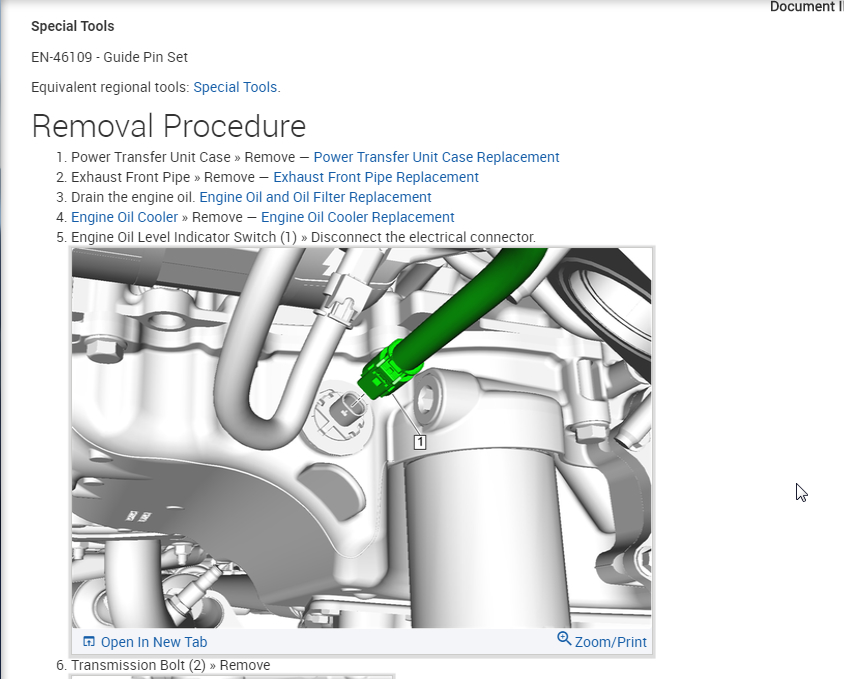Click the 'EN-46109 - Guide Pin Set' text
This screenshot has width=844, height=679.
[x=109, y=57]
